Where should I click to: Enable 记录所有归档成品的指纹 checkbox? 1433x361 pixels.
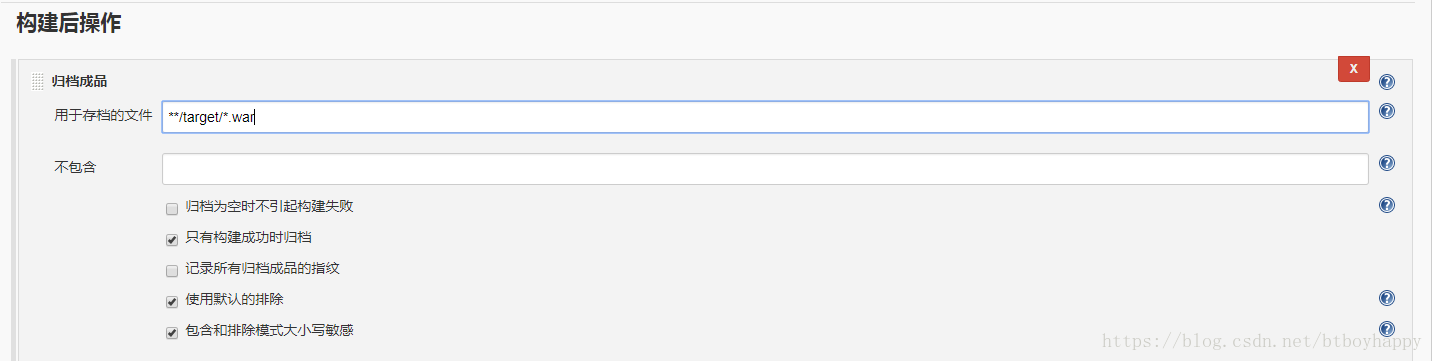(x=172, y=270)
